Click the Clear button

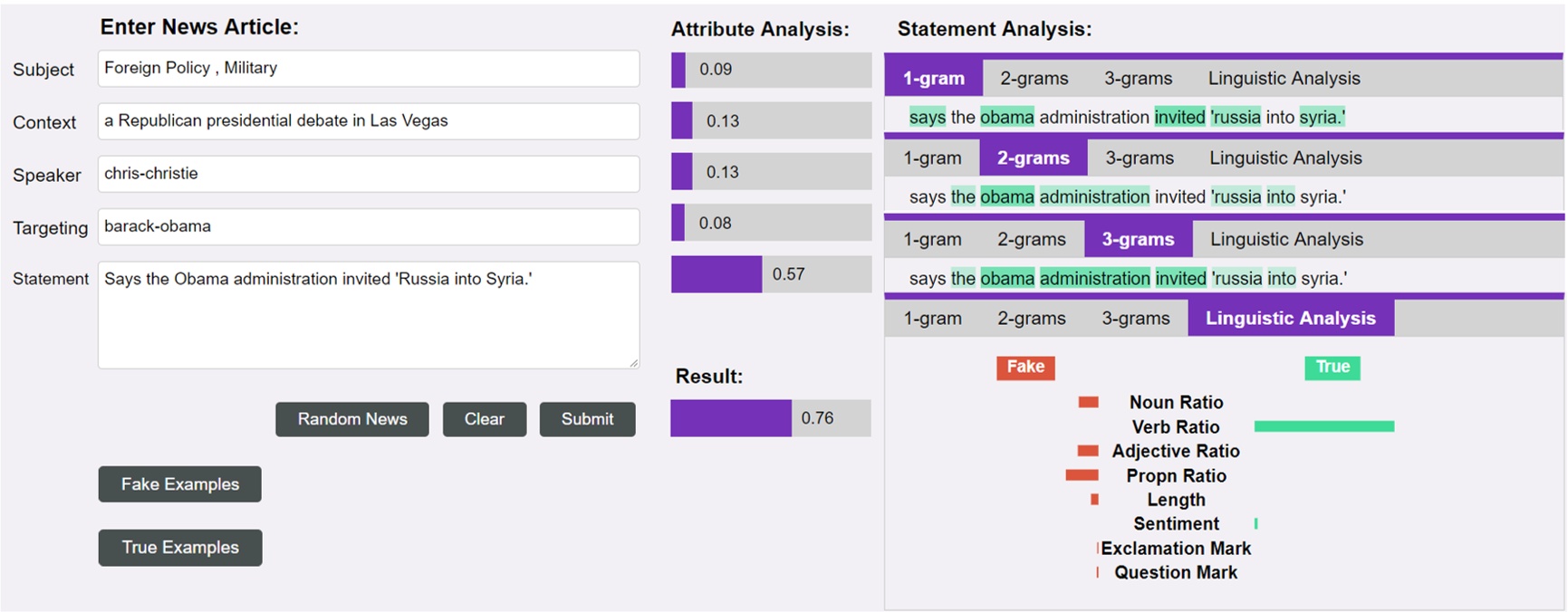coord(485,419)
